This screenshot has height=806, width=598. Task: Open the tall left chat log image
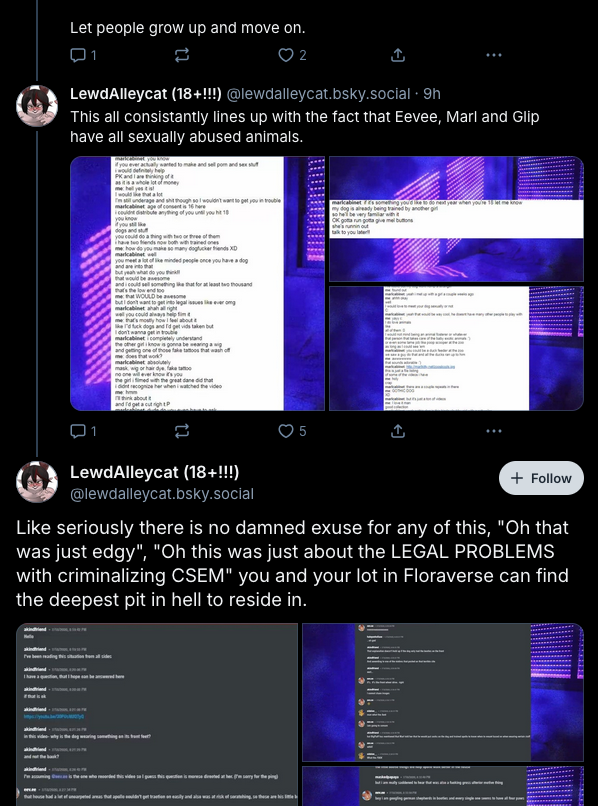click(197, 283)
